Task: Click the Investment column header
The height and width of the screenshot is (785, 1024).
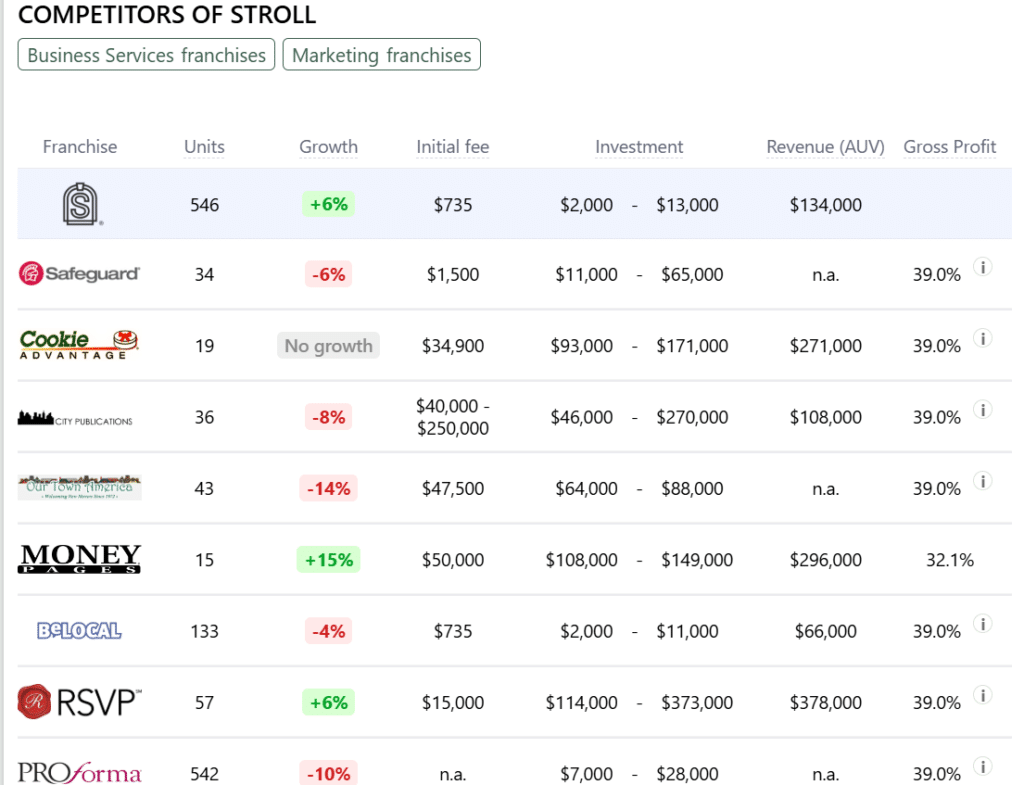Action: coord(639,147)
